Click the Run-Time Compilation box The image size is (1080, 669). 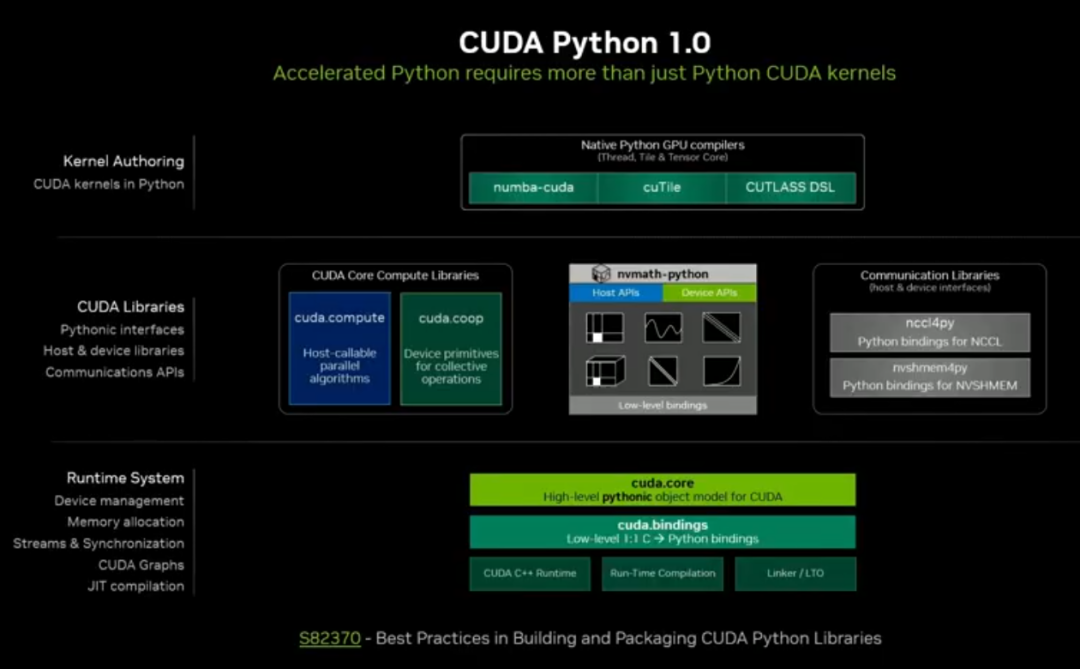click(x=663, y=573)
